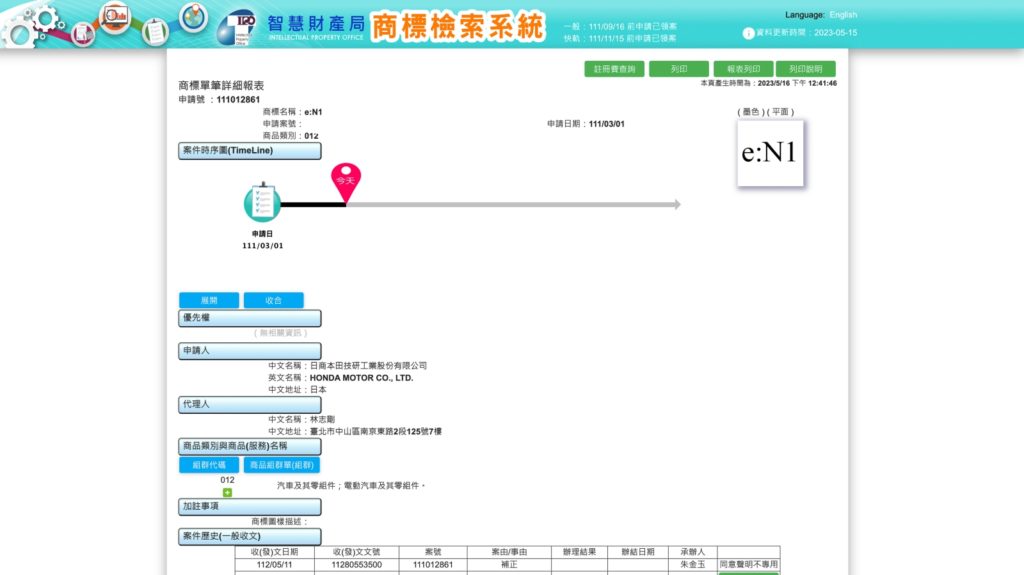Toggle the 加註事項 section header
Screen dimensions: 1024x575
pyautogui.click(x=249, y=506)
